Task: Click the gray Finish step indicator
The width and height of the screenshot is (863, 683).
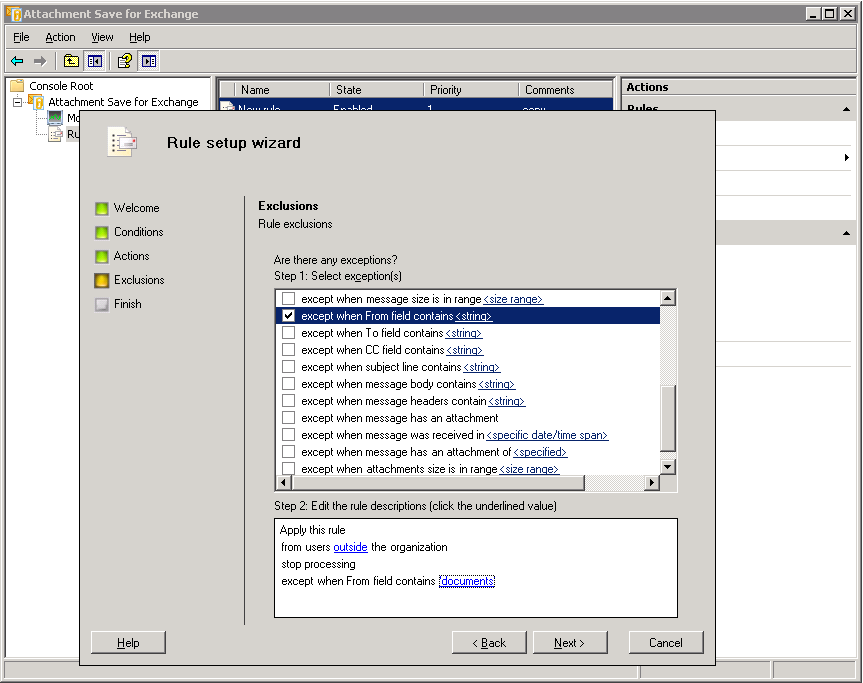Action: (x=102, y=304)
